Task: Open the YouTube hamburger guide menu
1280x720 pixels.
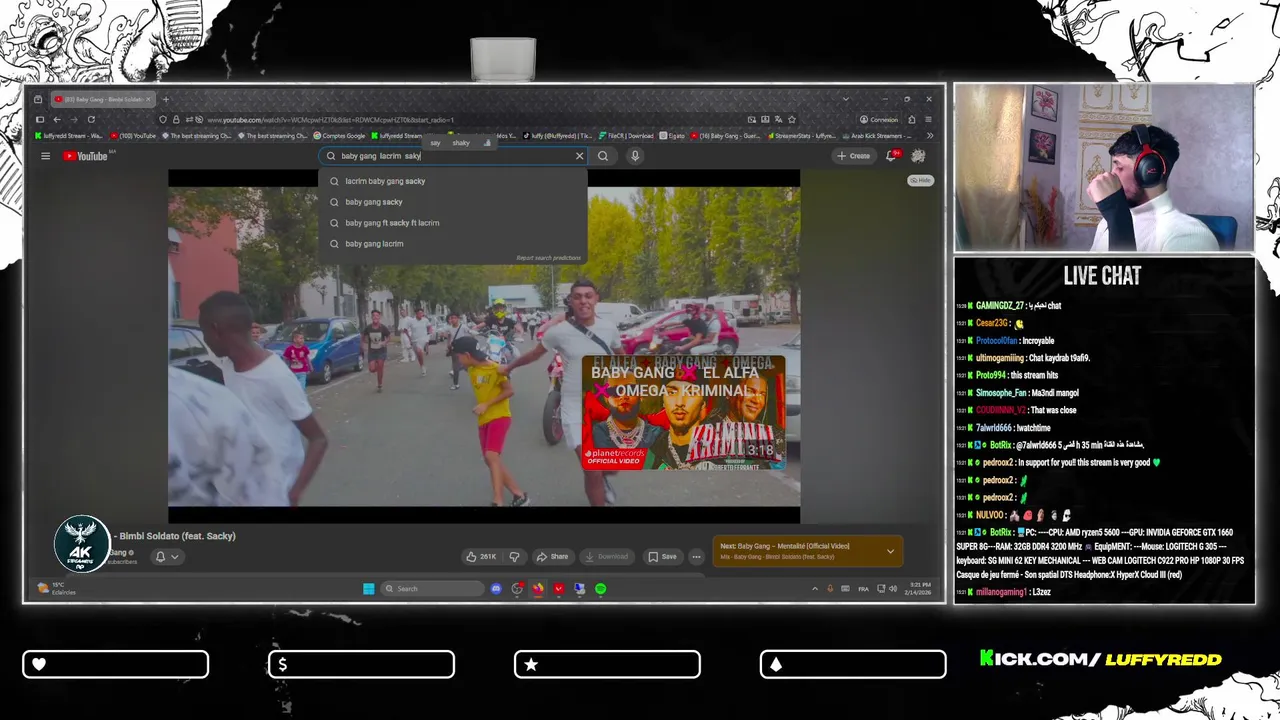Action: (x=45, y=156)
